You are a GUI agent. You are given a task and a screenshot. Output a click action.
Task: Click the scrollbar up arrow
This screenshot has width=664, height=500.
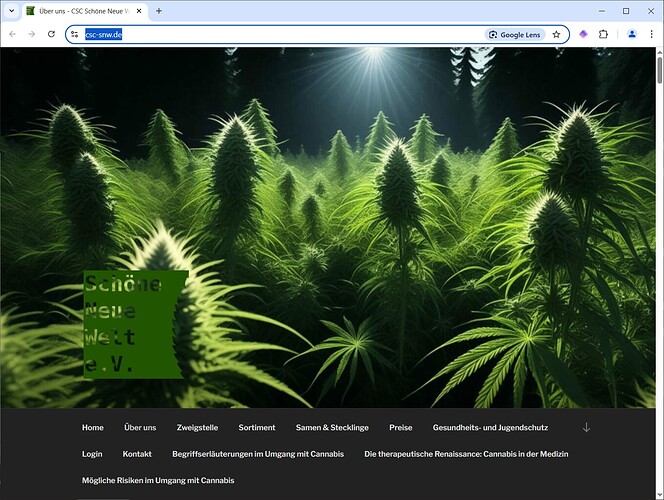(x=660, y=51)
